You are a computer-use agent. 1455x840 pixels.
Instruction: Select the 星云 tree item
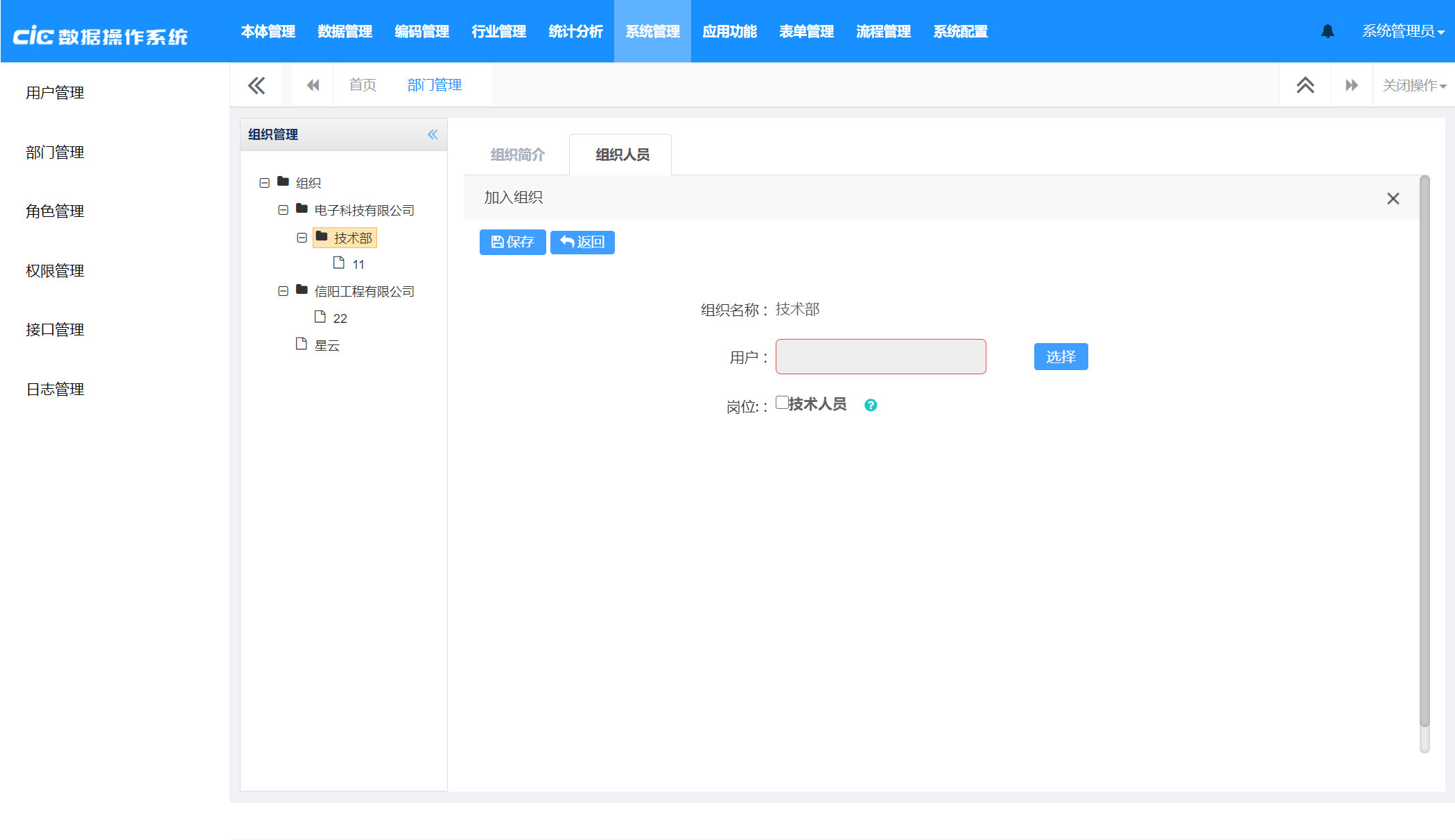pyautogui.click(x=326, y=345)
